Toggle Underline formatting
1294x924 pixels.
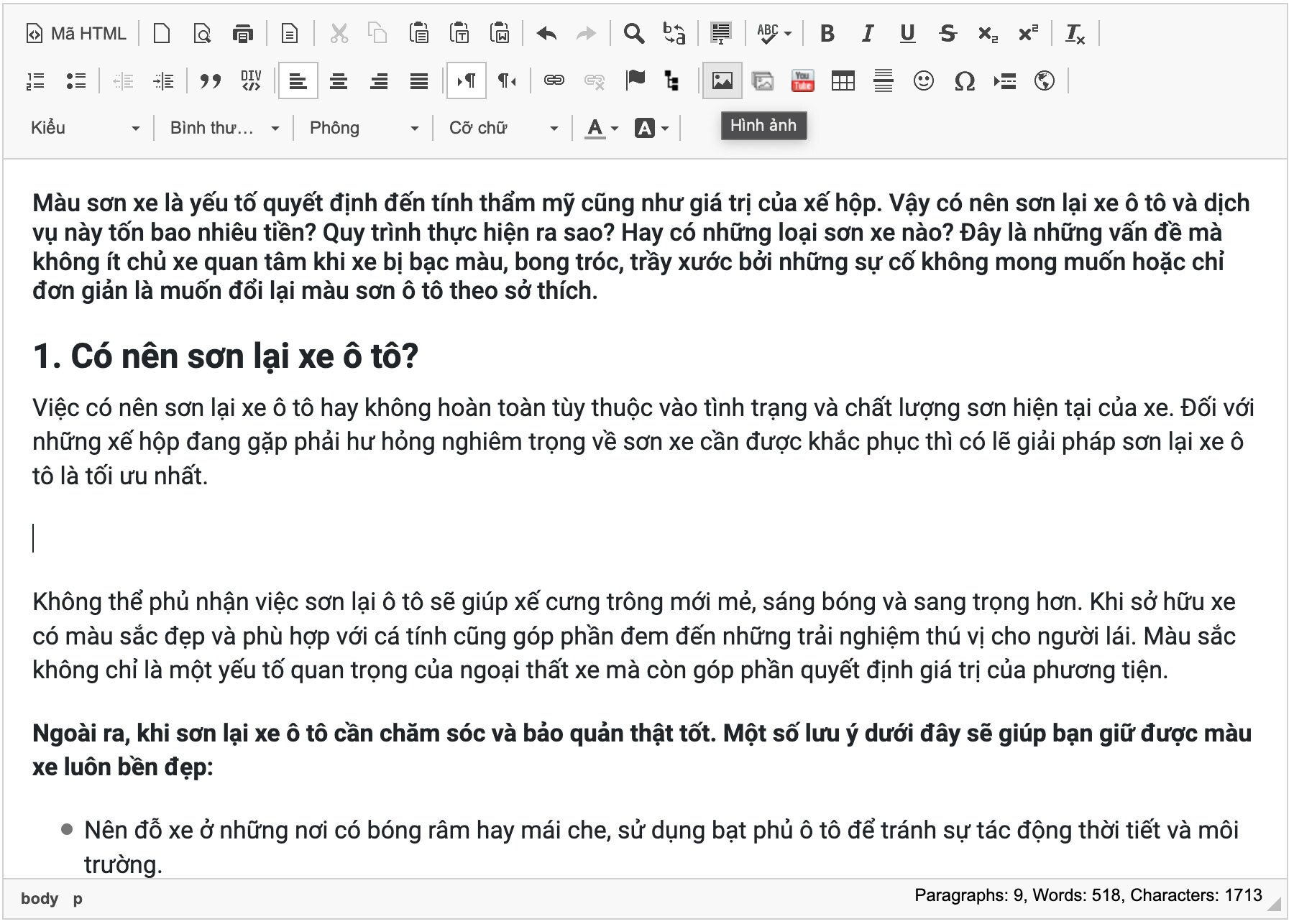tap(907, 34)
